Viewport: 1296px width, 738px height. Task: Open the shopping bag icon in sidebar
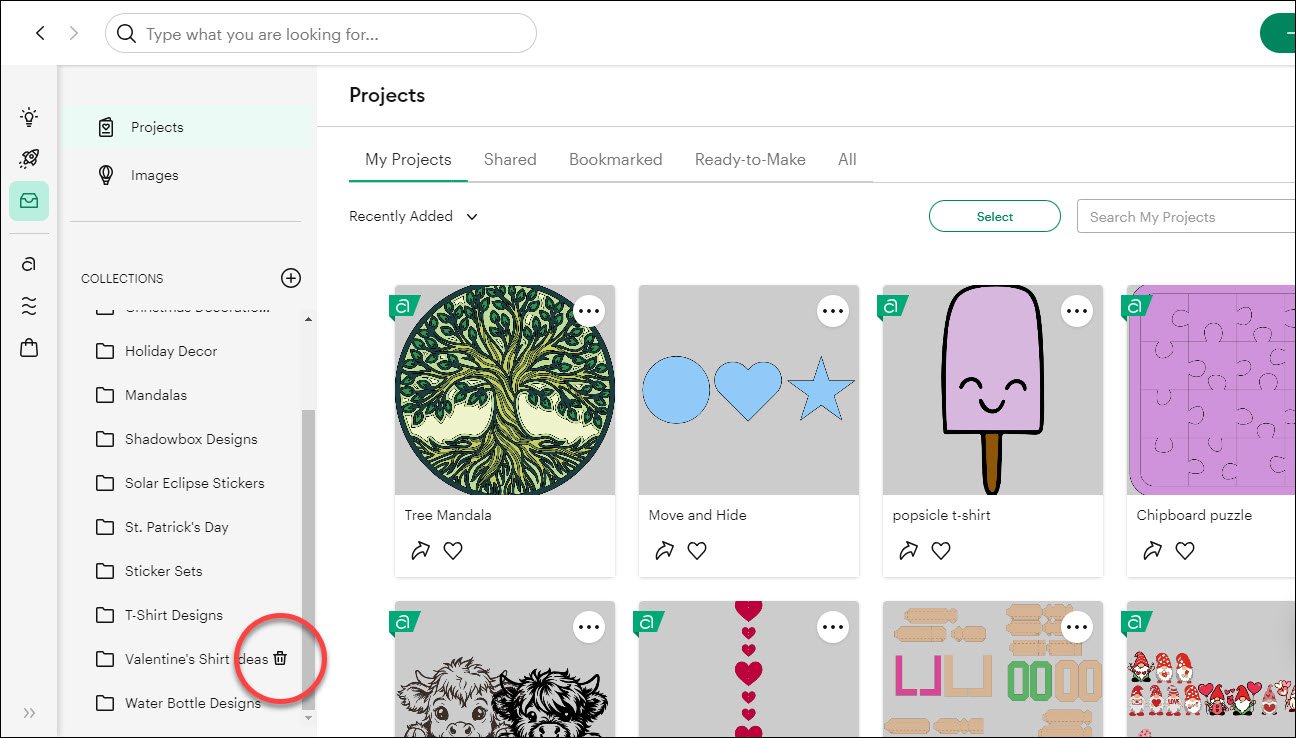[29, 348]
